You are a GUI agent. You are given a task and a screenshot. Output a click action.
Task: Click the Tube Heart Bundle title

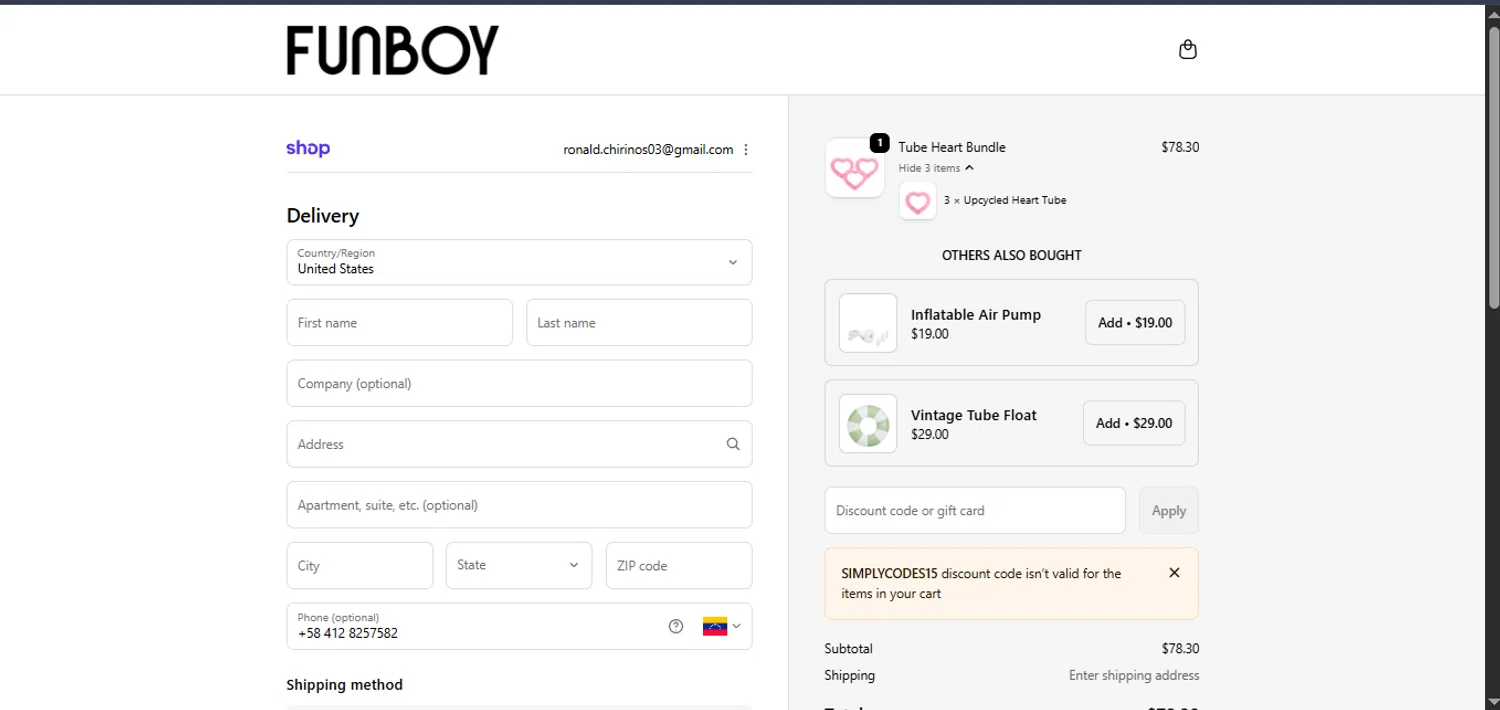pyautogui.click(x=952, y=147)
